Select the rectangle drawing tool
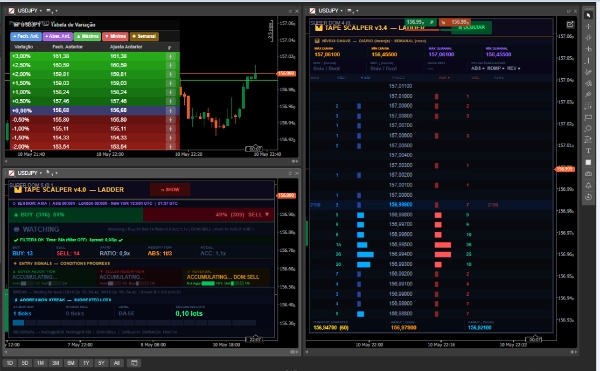 coord(588,117)
